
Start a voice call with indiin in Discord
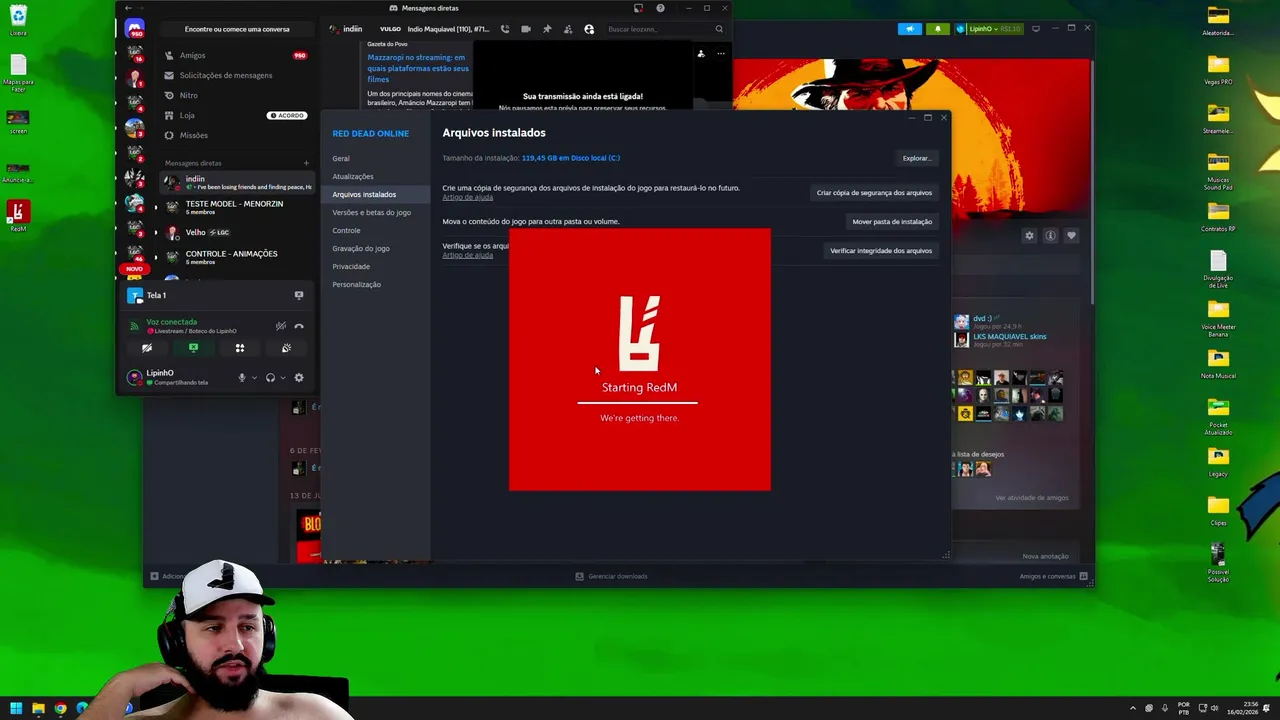[504, 29]
